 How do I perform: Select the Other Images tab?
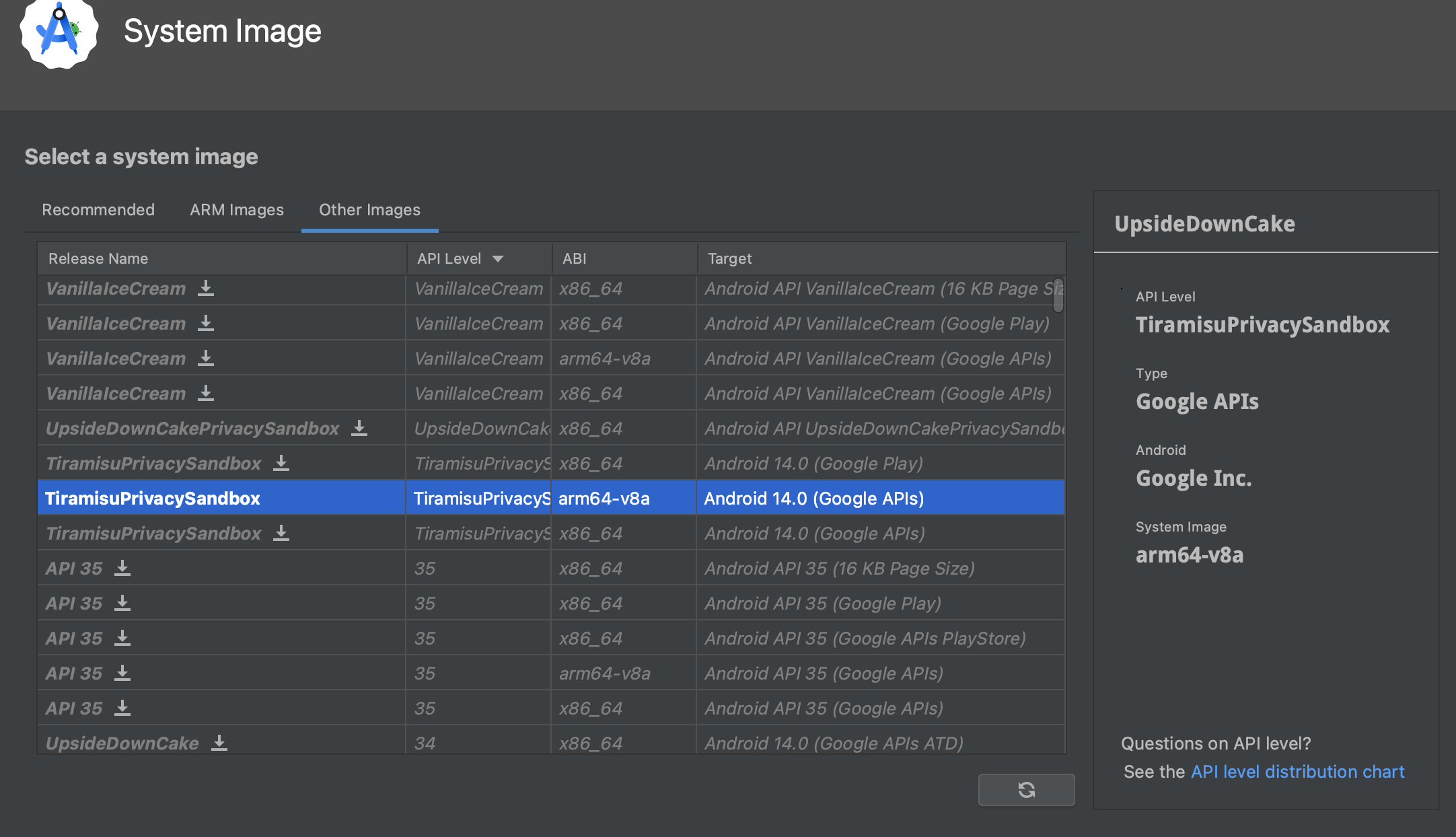tap(369, 210)
